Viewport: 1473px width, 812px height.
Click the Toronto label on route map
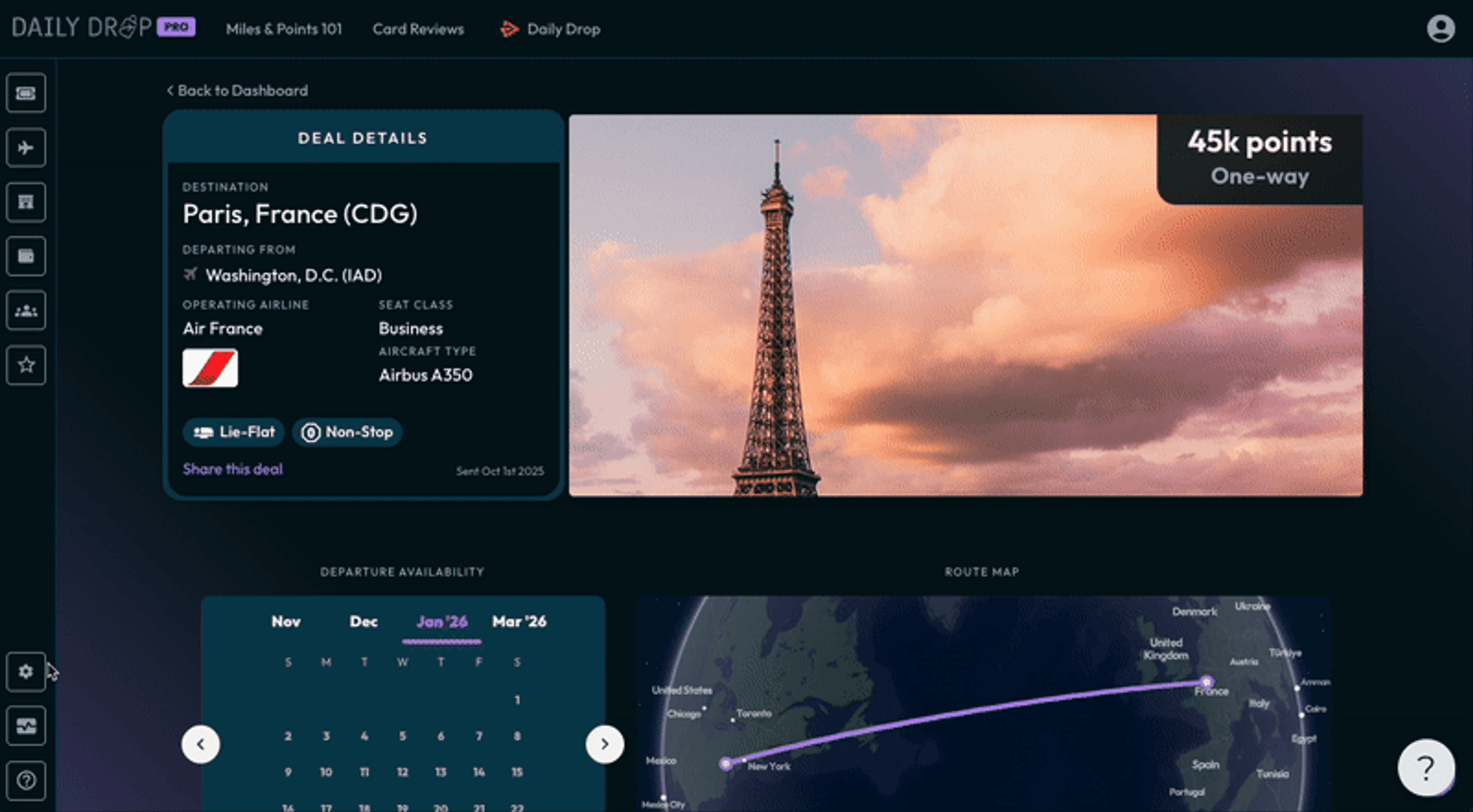tap(754, 713)
